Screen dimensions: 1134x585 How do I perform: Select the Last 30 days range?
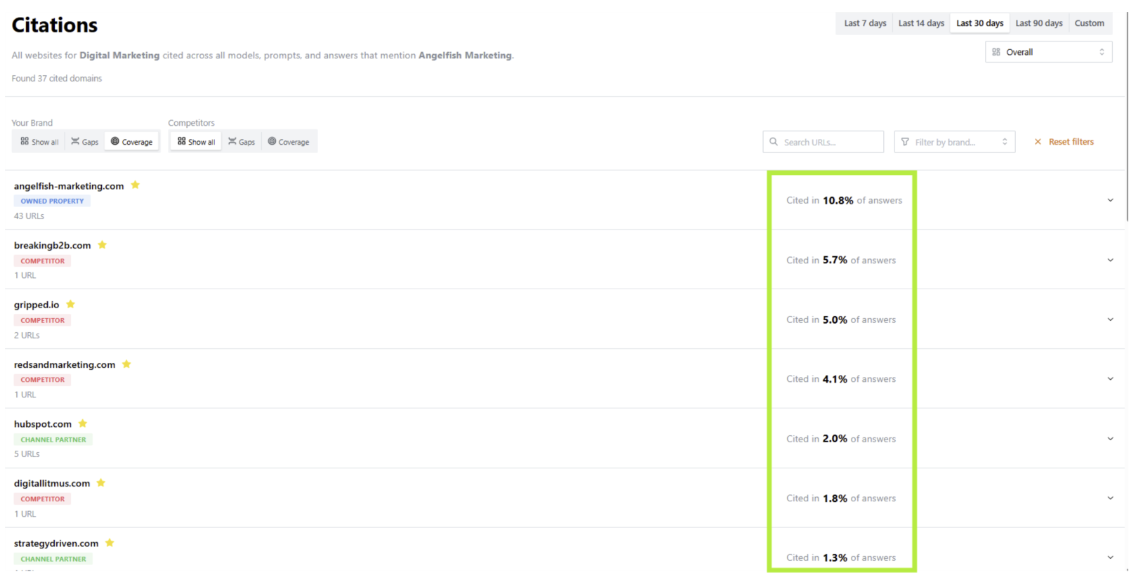(x=980, y=23)
